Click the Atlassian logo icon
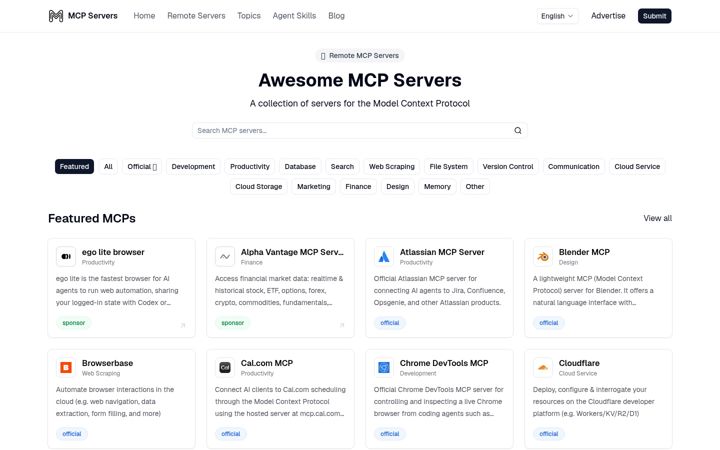This screenshot has height=450, width=720. (x=383, y=256)
